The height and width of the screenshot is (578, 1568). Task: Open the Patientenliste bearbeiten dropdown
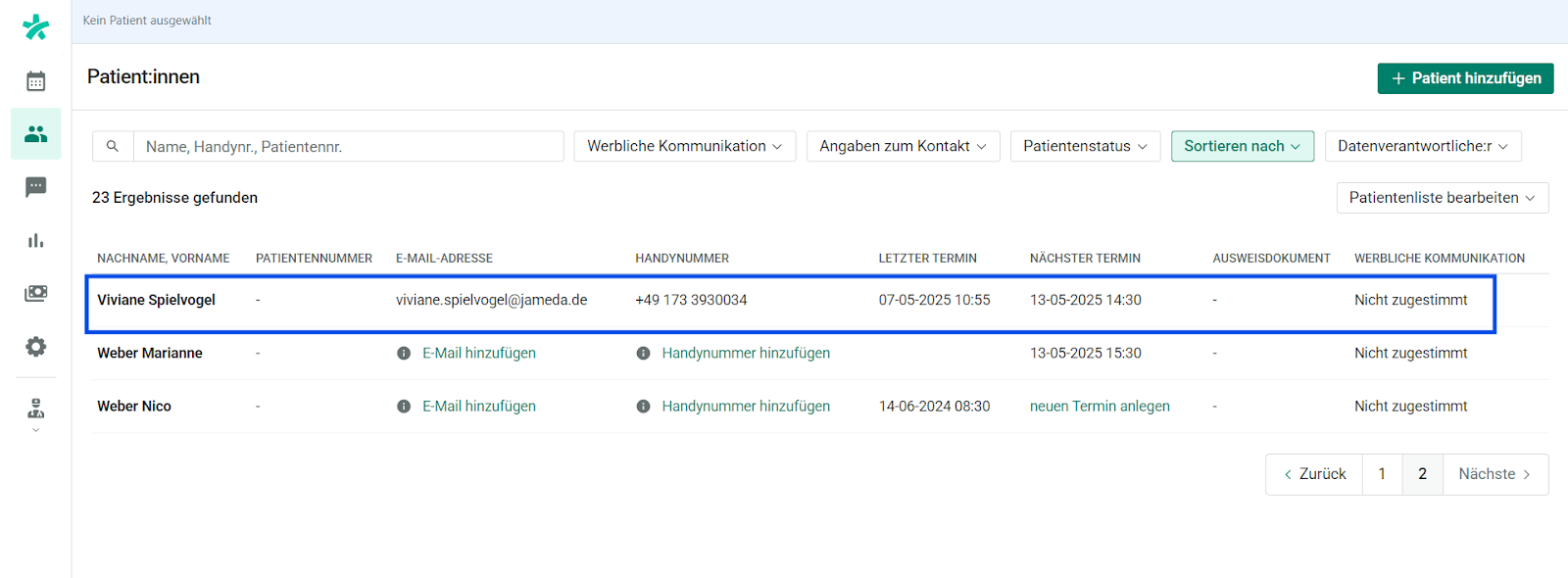(x=1443, y=198)
